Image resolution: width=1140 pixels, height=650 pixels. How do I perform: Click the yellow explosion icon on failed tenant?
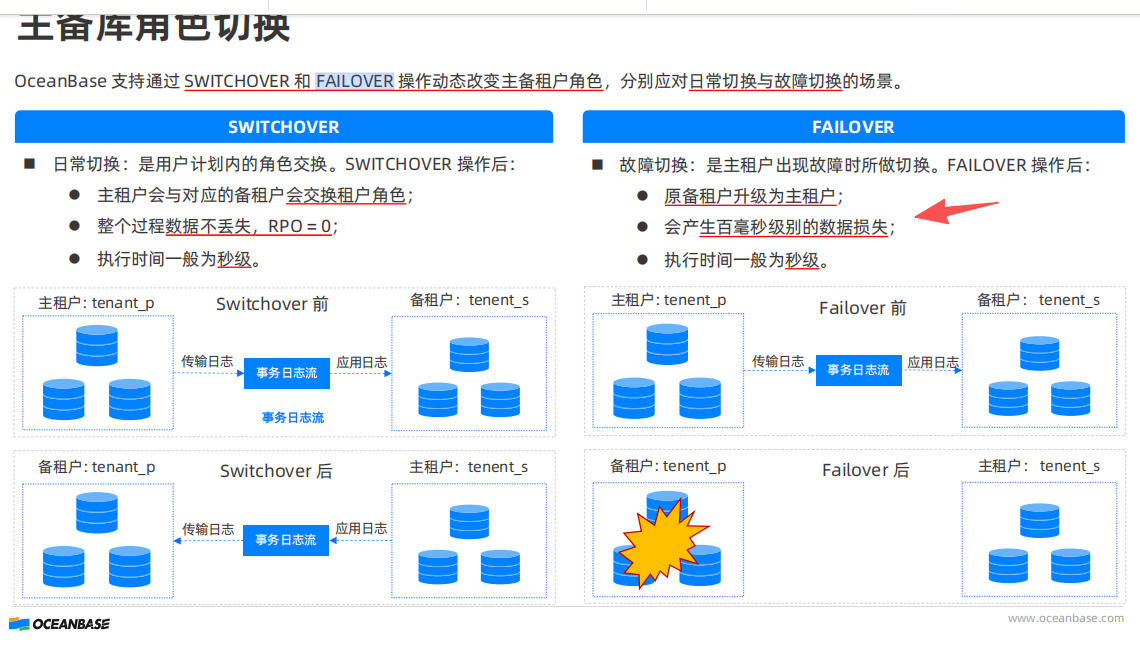coord(662,541)
